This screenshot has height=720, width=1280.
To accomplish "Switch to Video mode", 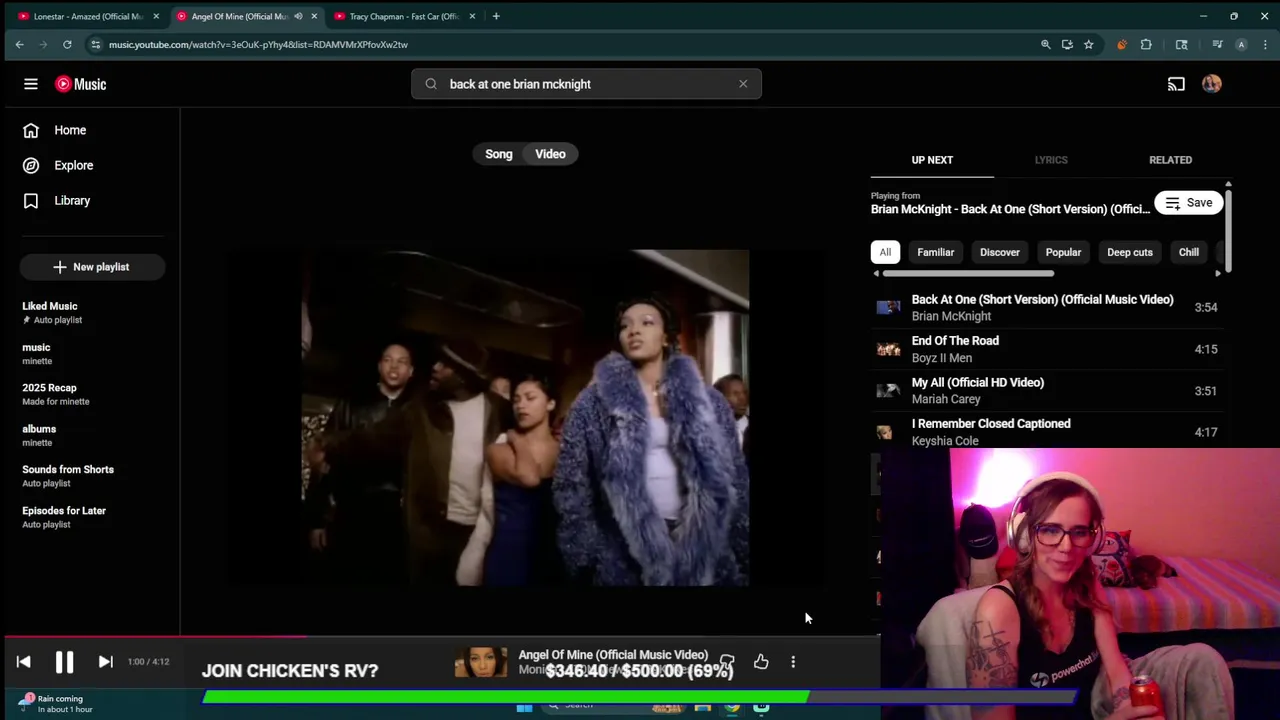I will pyautogui.click(x=550, y=154).
